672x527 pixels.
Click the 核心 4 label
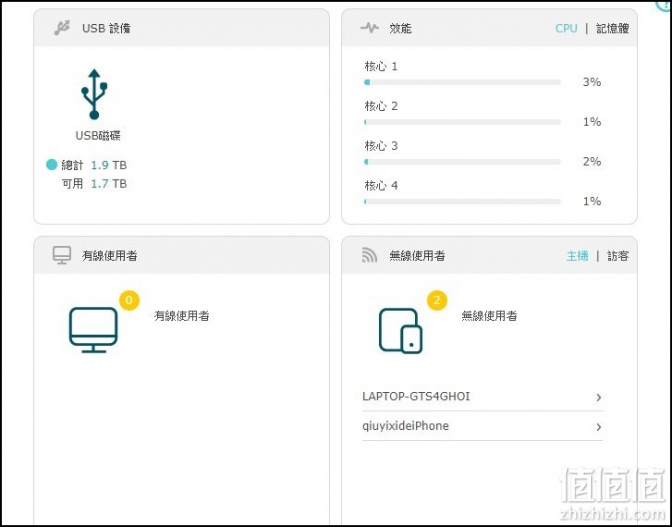pyautogui.click(x=381, y=186)
